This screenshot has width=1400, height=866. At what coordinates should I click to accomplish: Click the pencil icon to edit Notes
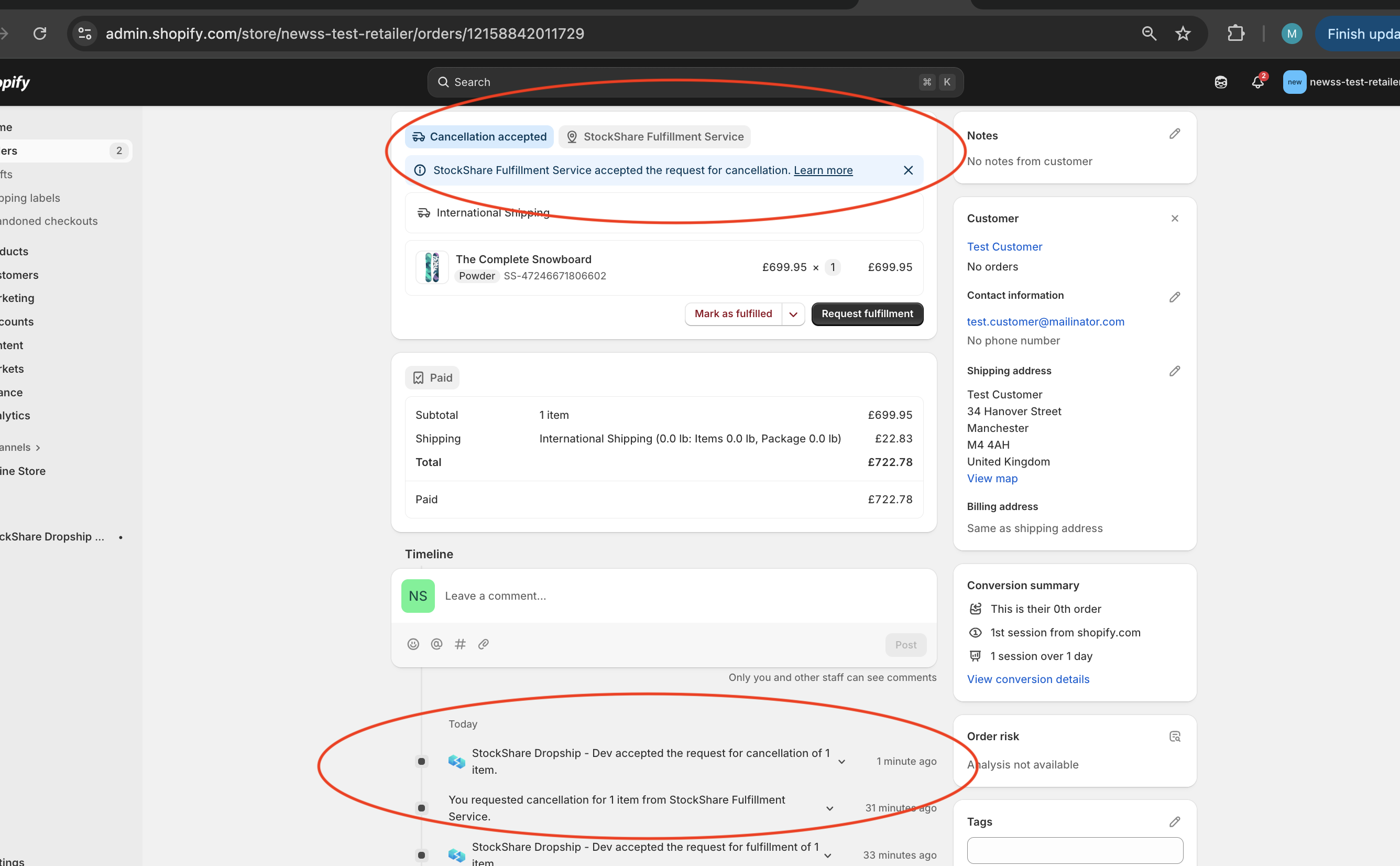coord(1175,134)
